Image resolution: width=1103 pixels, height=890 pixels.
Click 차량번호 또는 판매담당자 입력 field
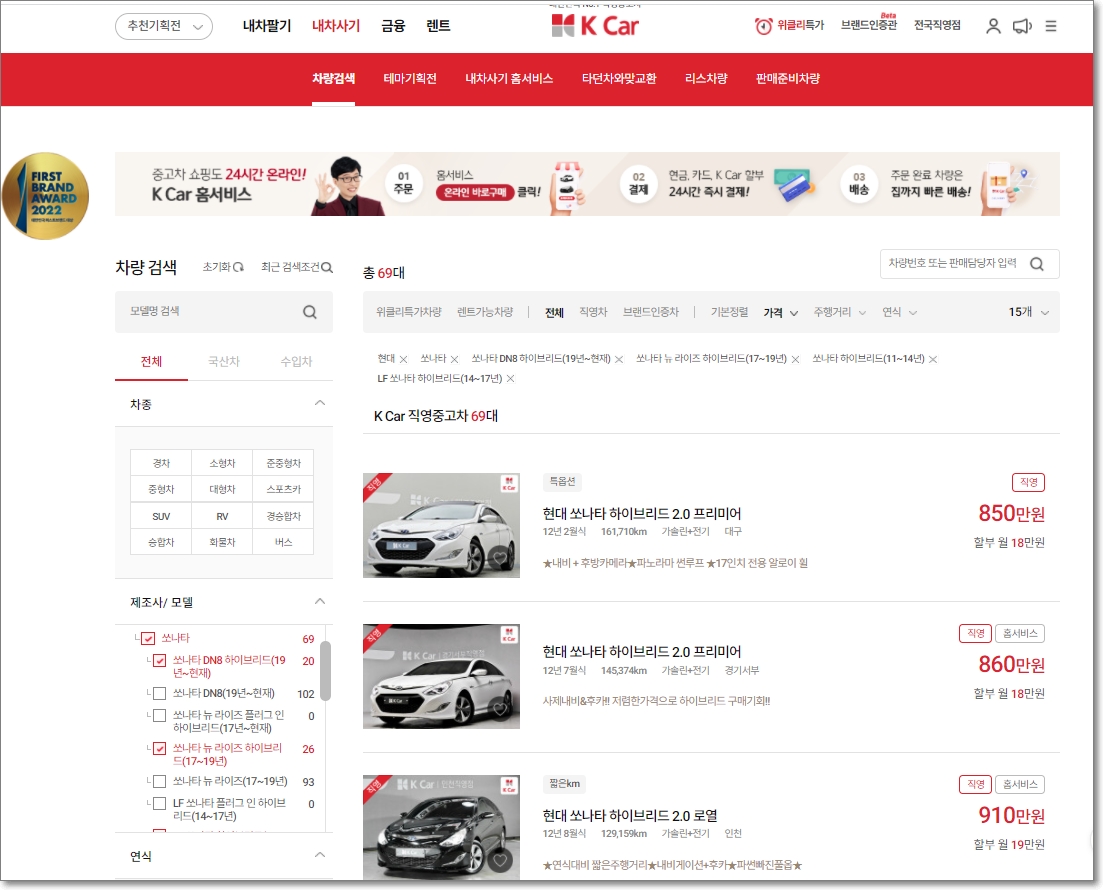click(x=969, y=264)
